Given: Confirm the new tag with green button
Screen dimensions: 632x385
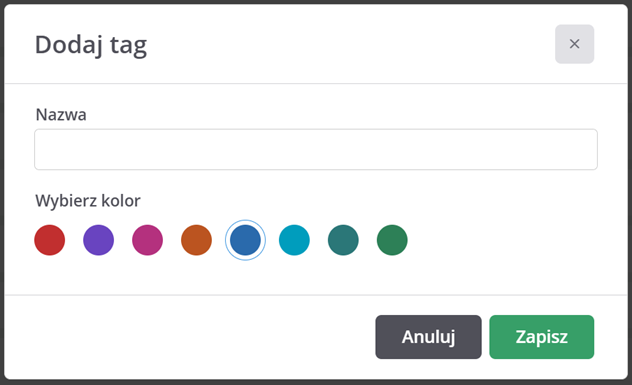Looking at the screenshot, I should [x=542, y=337].
